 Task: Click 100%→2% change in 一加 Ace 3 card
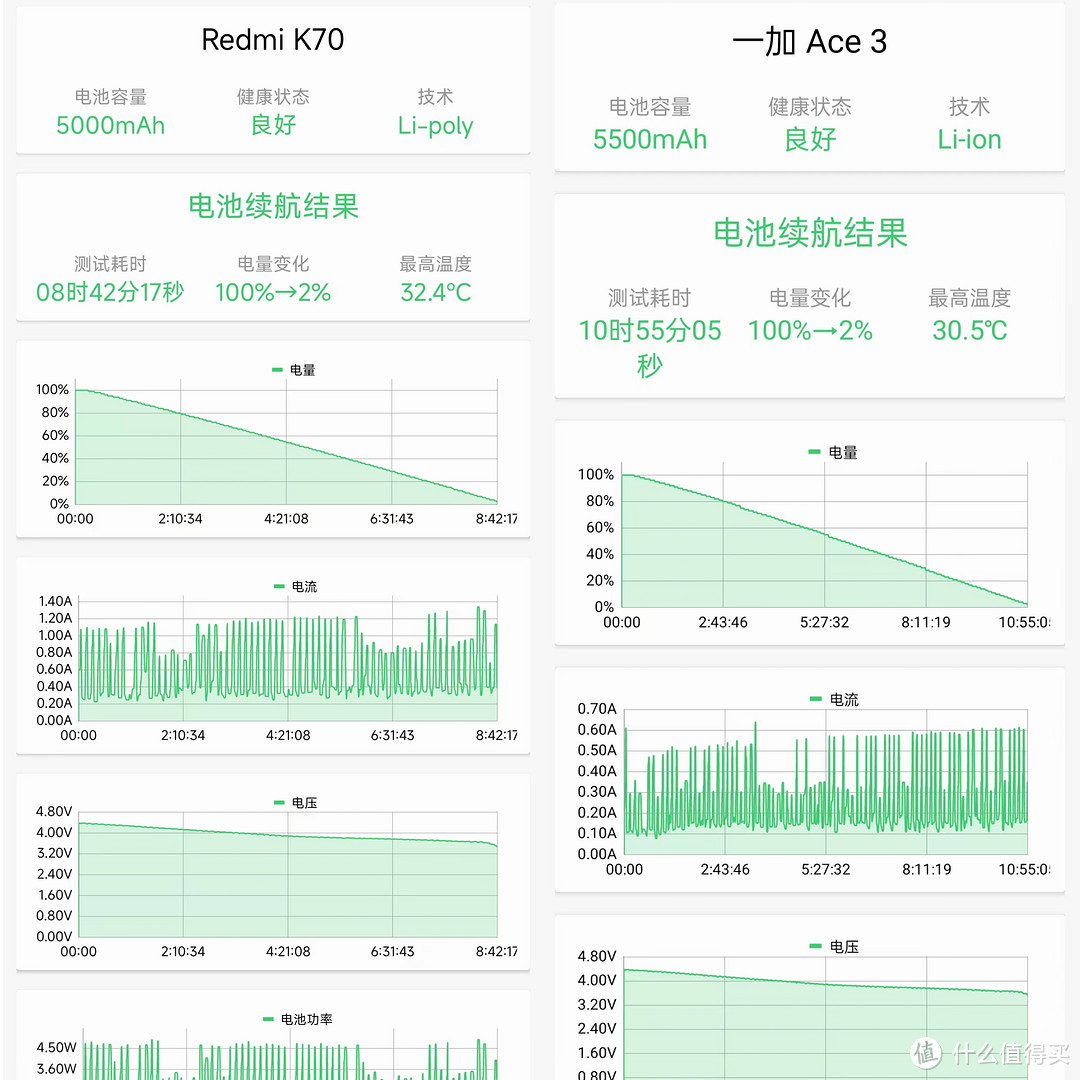[810, 331]
